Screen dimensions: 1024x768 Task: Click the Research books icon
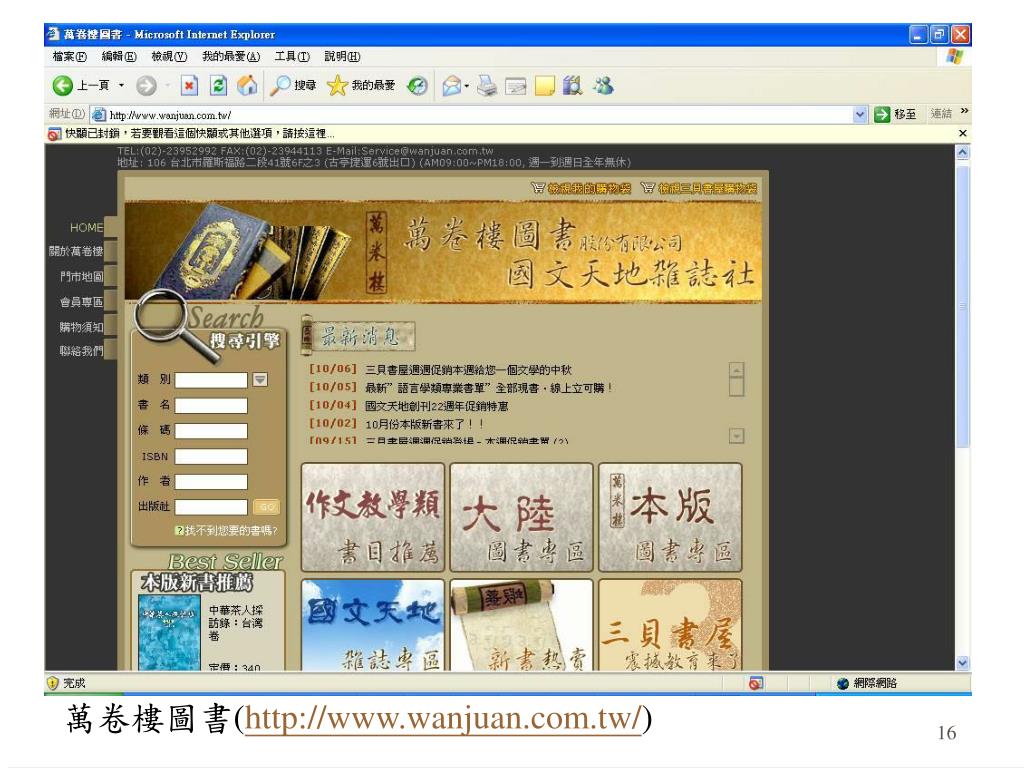[573, 86]
